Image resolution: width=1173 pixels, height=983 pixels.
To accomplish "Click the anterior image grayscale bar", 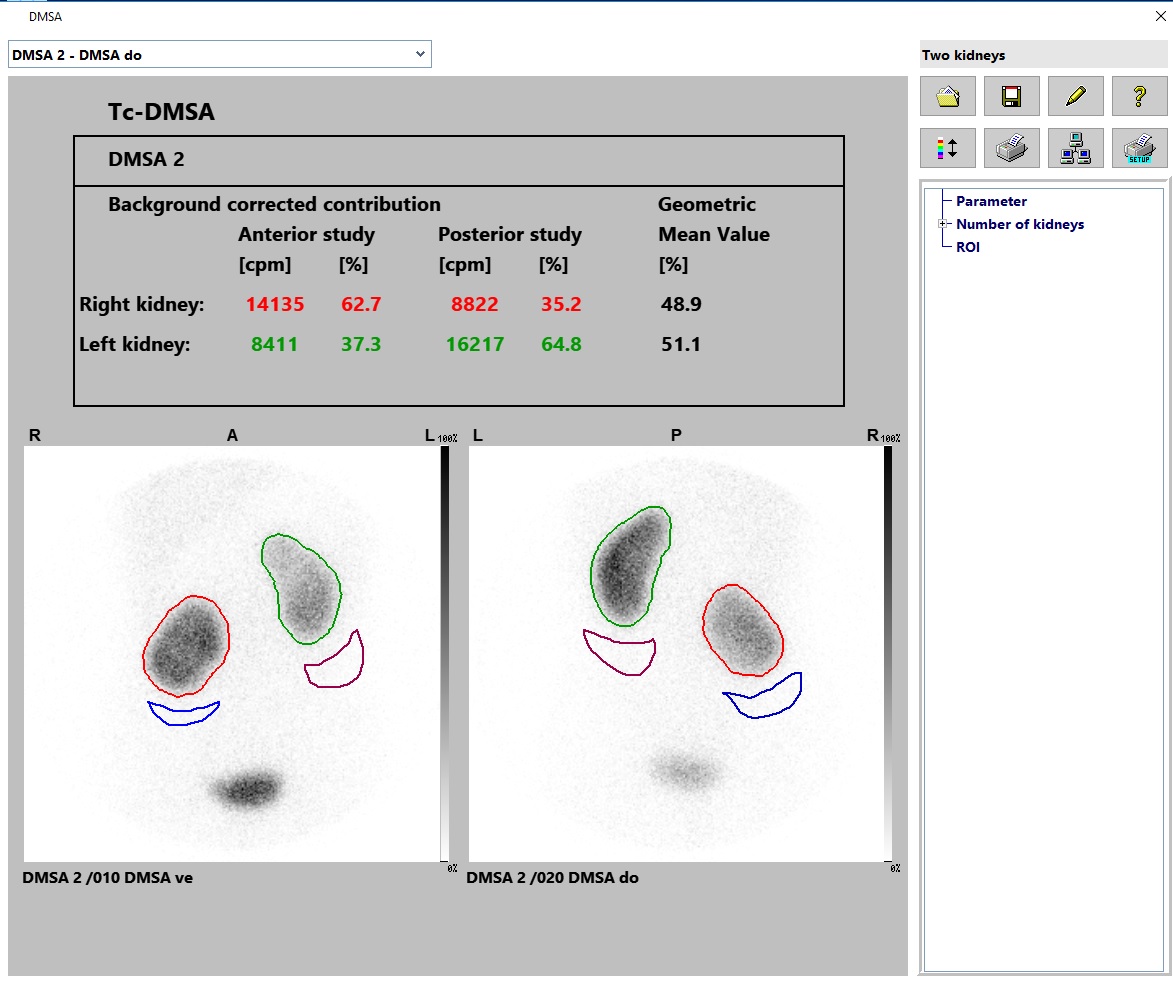I will coord(445,652).
